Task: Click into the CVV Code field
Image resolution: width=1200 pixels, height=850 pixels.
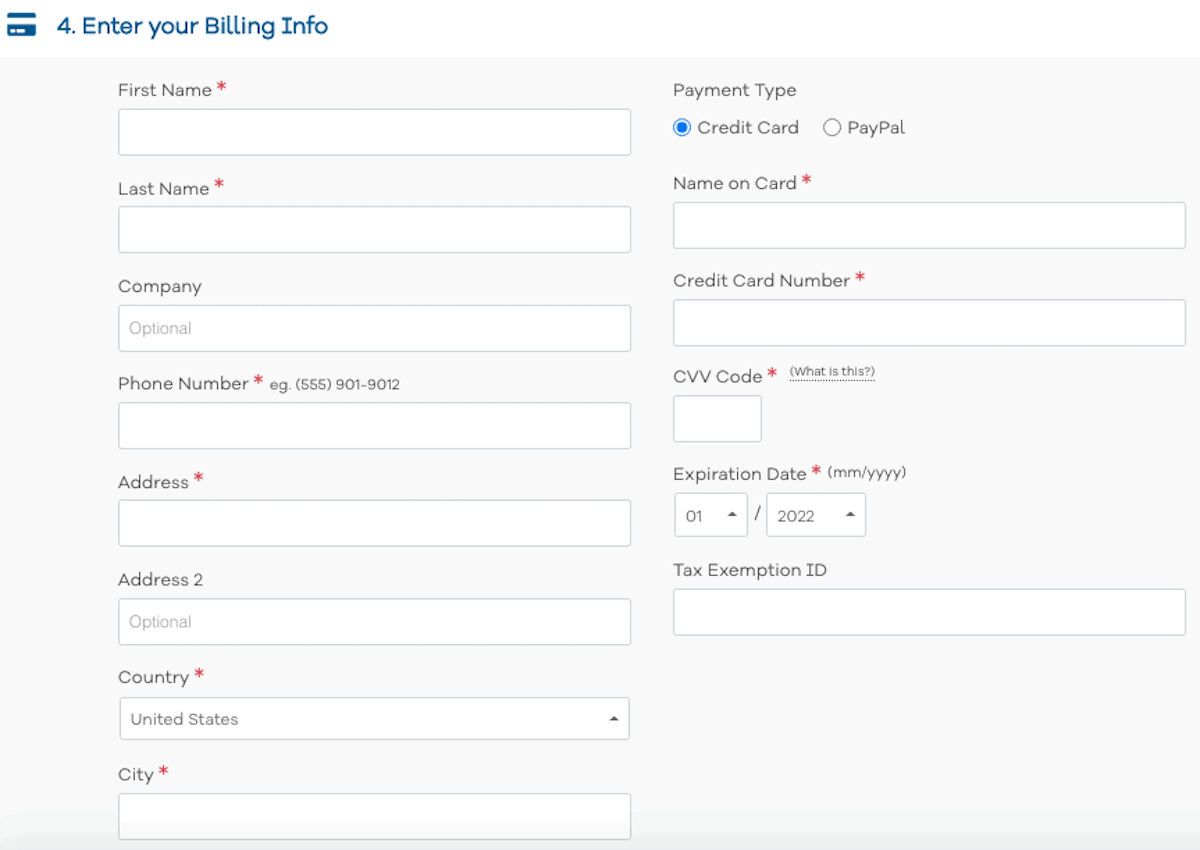Action: coord(716,418)
